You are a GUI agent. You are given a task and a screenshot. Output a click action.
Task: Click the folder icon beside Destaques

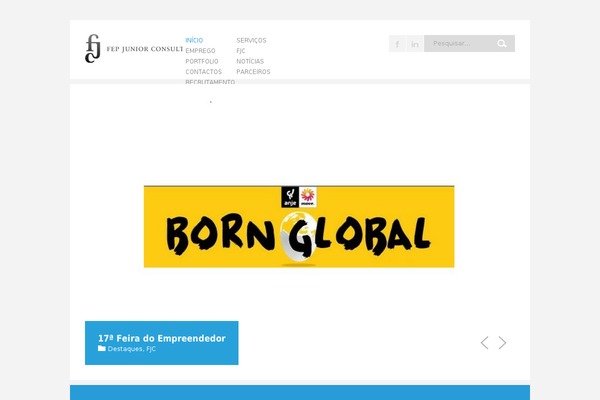tap(101, 348)
